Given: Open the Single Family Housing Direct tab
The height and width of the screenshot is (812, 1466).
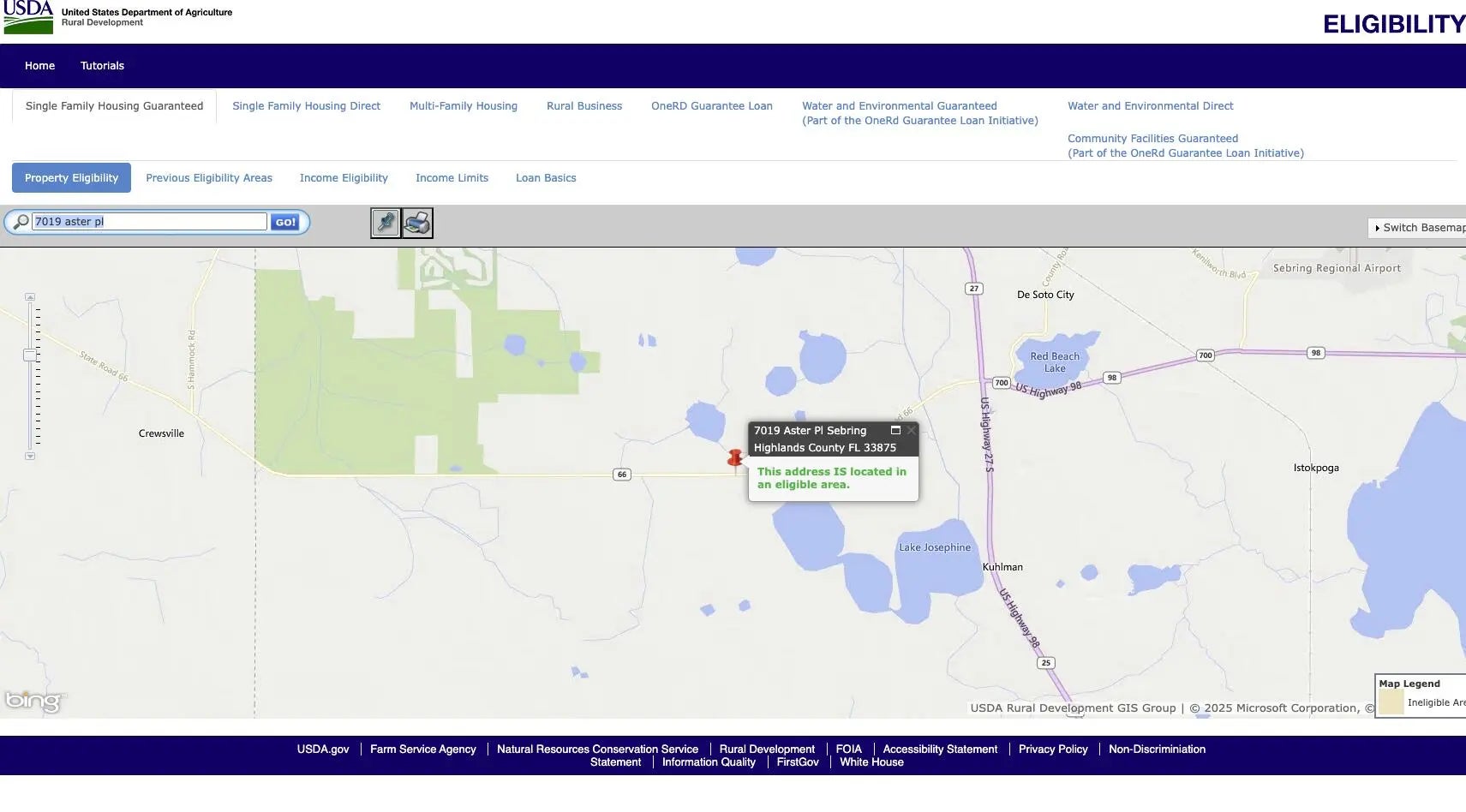Looking at the screenshot, I should coord(306,106).
